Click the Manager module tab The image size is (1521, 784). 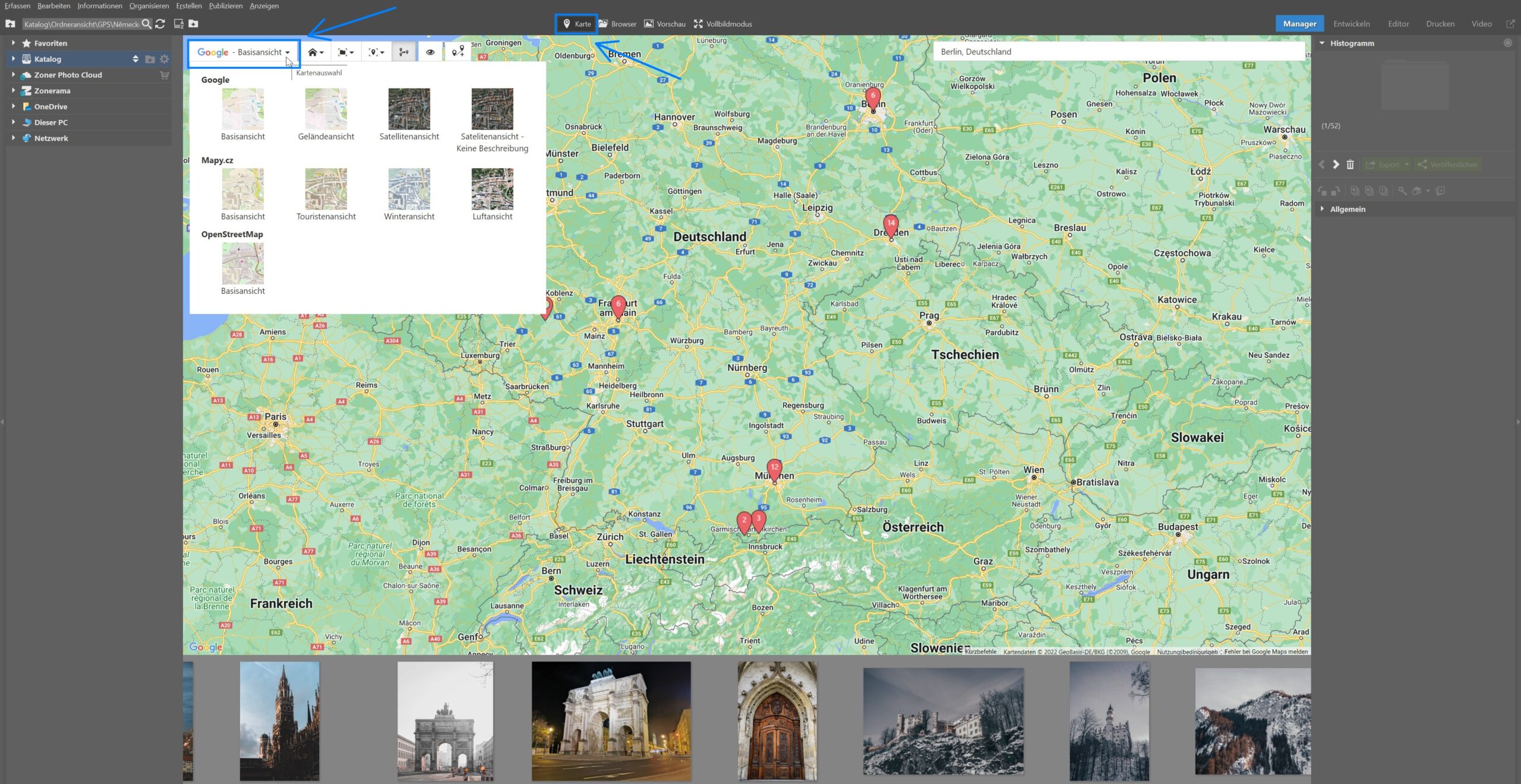1299,24
